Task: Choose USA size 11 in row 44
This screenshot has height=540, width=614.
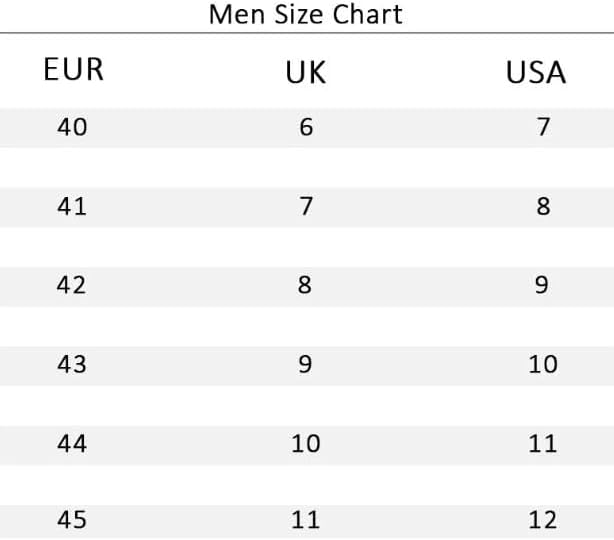Action: [542, 444]
